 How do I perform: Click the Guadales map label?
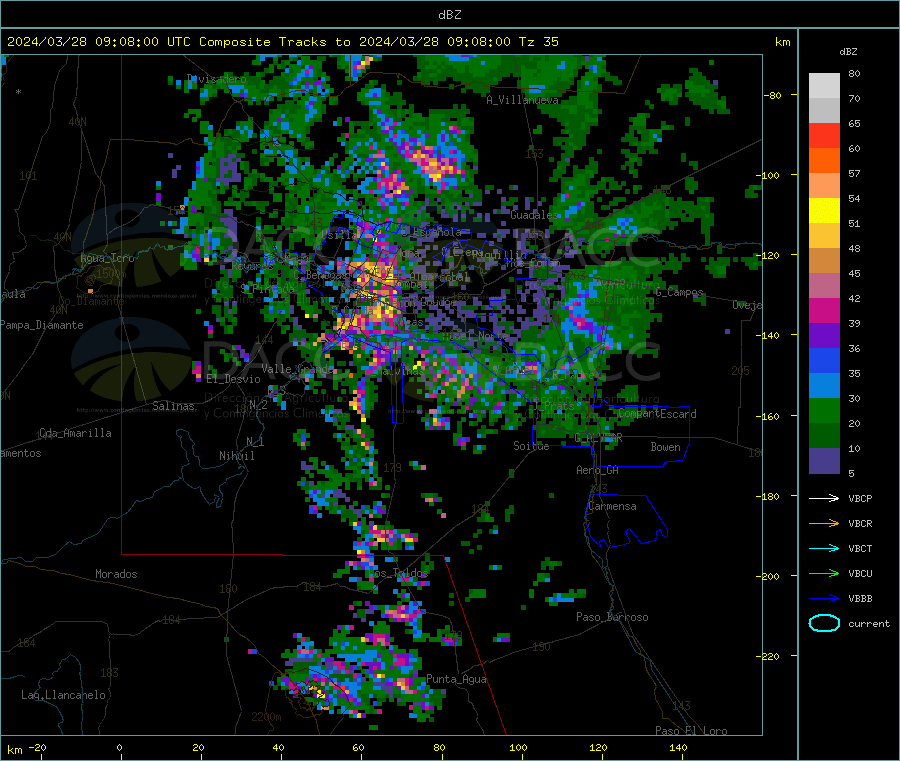point(534,215)
